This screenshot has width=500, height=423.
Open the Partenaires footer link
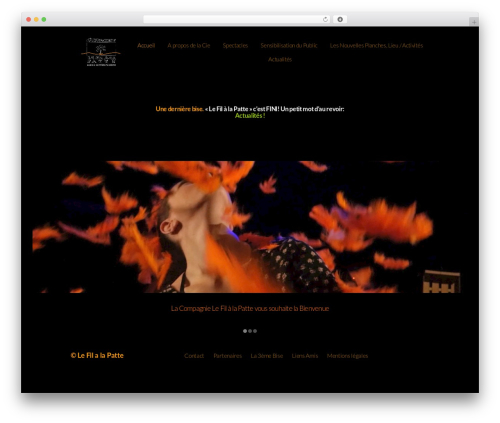(x=228, y=356)
